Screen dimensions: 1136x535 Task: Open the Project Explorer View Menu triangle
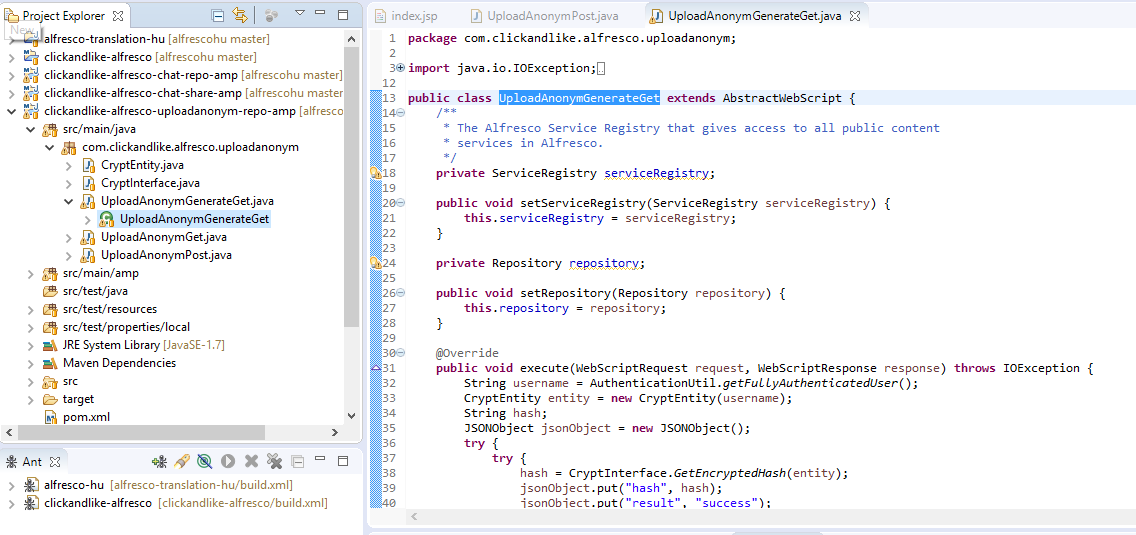pyautogui.click(x=300, y=14)
